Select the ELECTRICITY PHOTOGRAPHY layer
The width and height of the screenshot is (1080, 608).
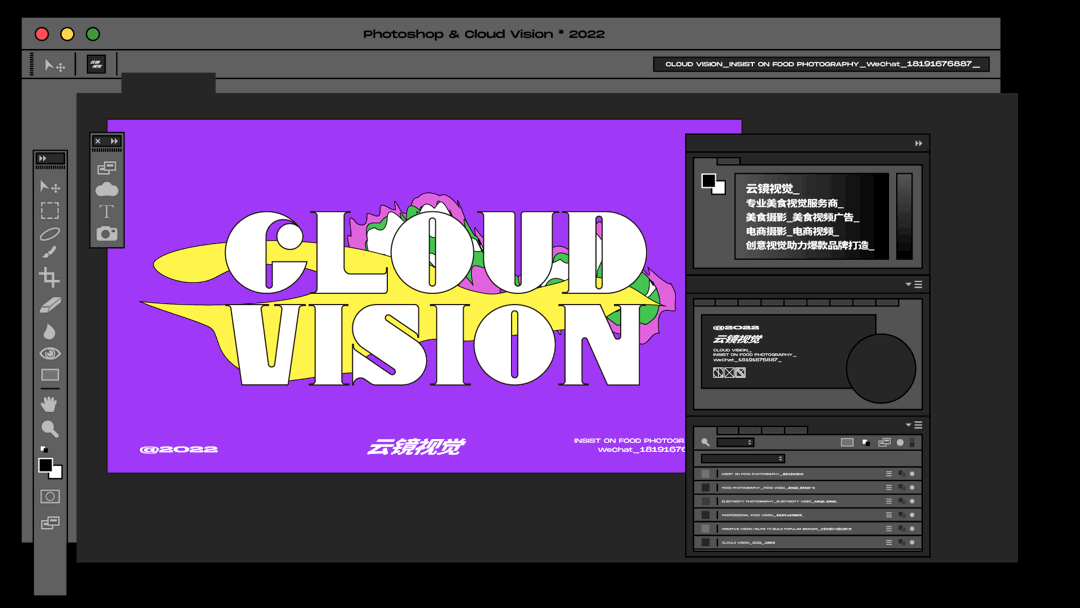[x=808, y=501]
